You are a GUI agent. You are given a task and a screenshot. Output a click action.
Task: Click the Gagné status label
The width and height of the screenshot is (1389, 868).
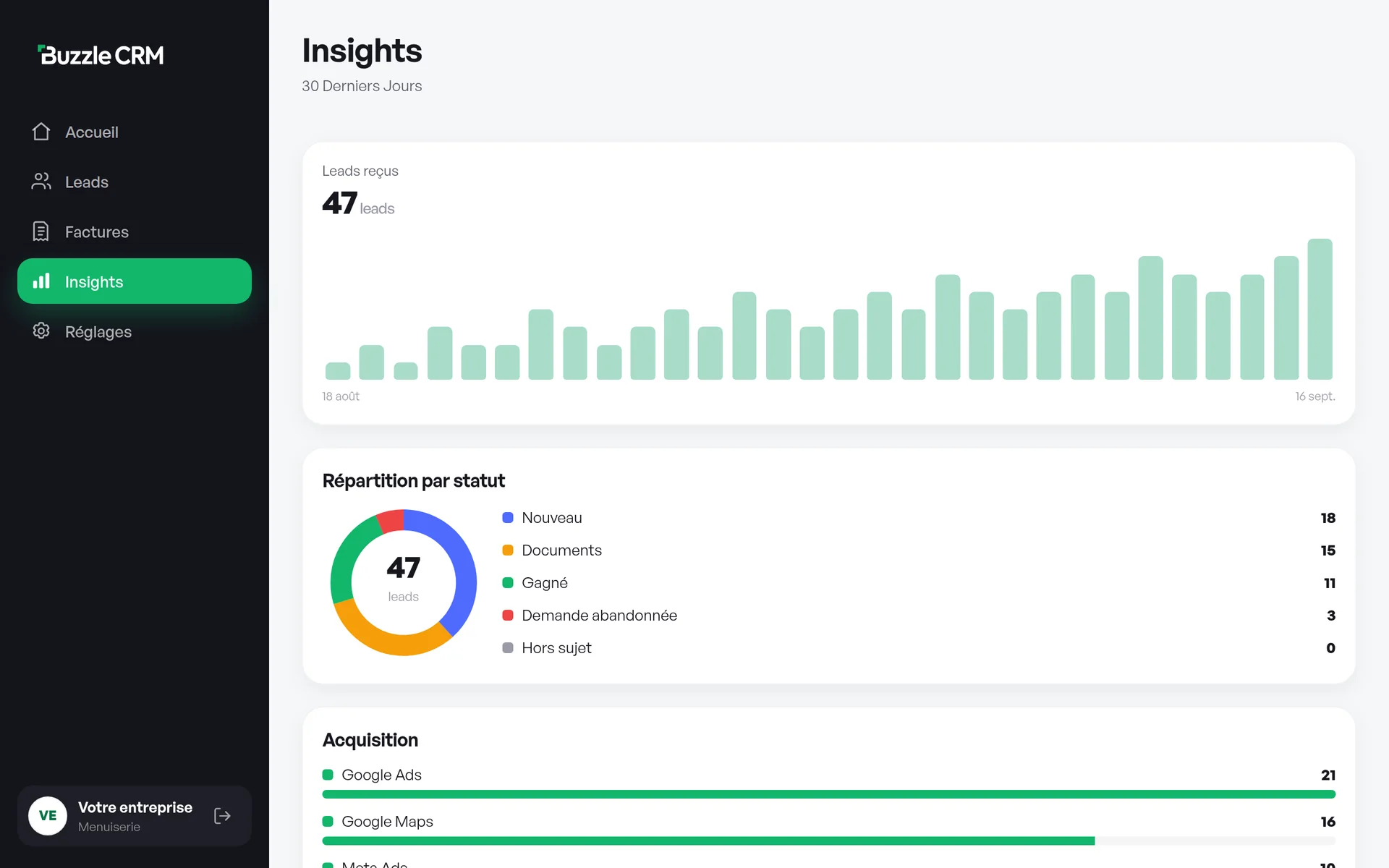pyautogui.click(x=545, y=583)
